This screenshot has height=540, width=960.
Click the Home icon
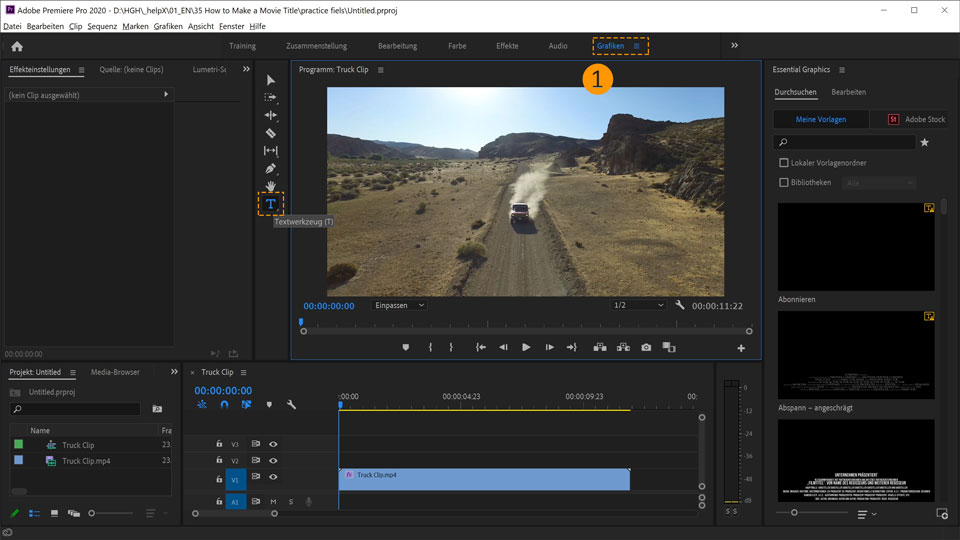click(17, 46)
